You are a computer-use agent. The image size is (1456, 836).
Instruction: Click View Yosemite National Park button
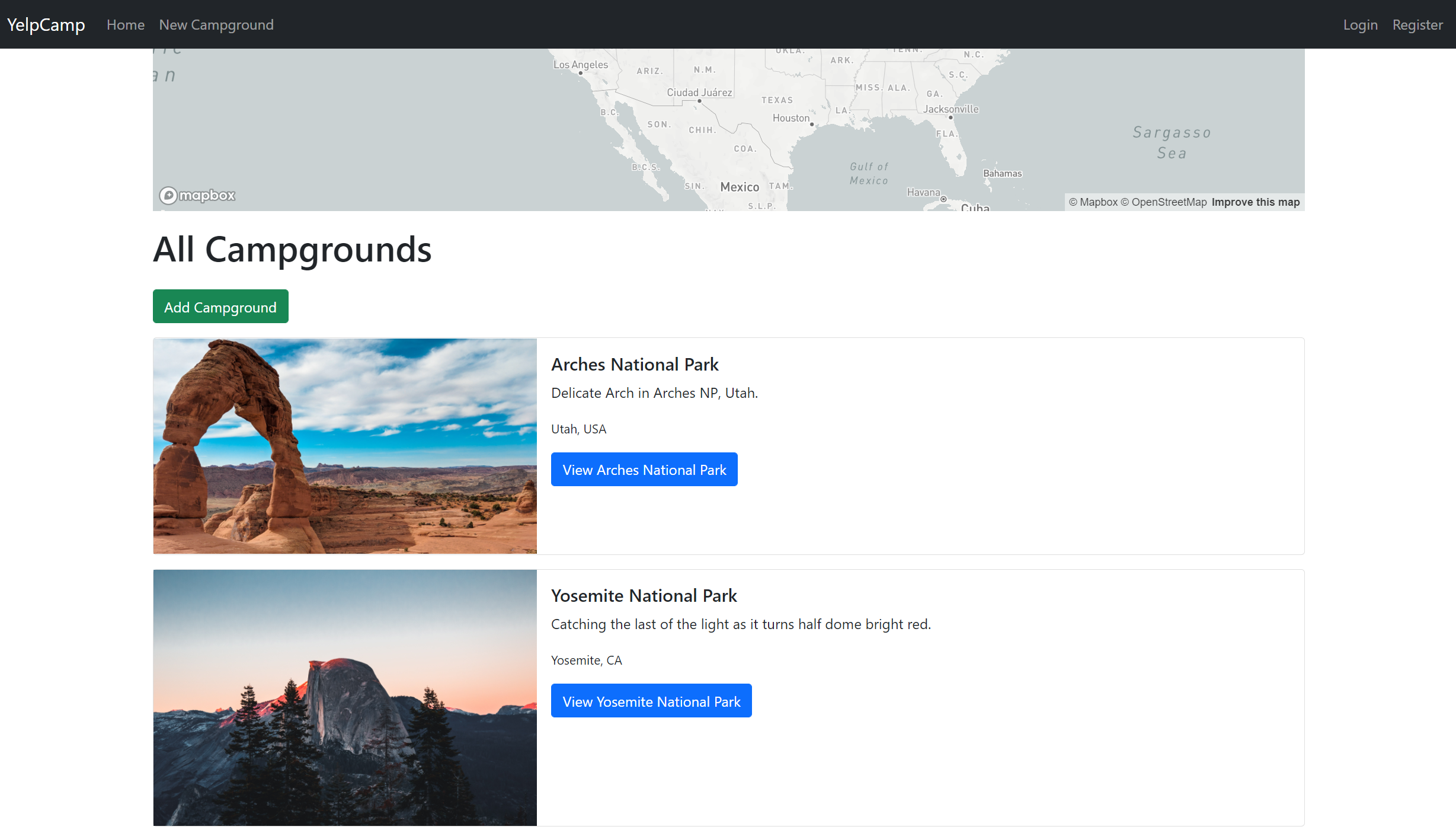[x=651, y=701]
